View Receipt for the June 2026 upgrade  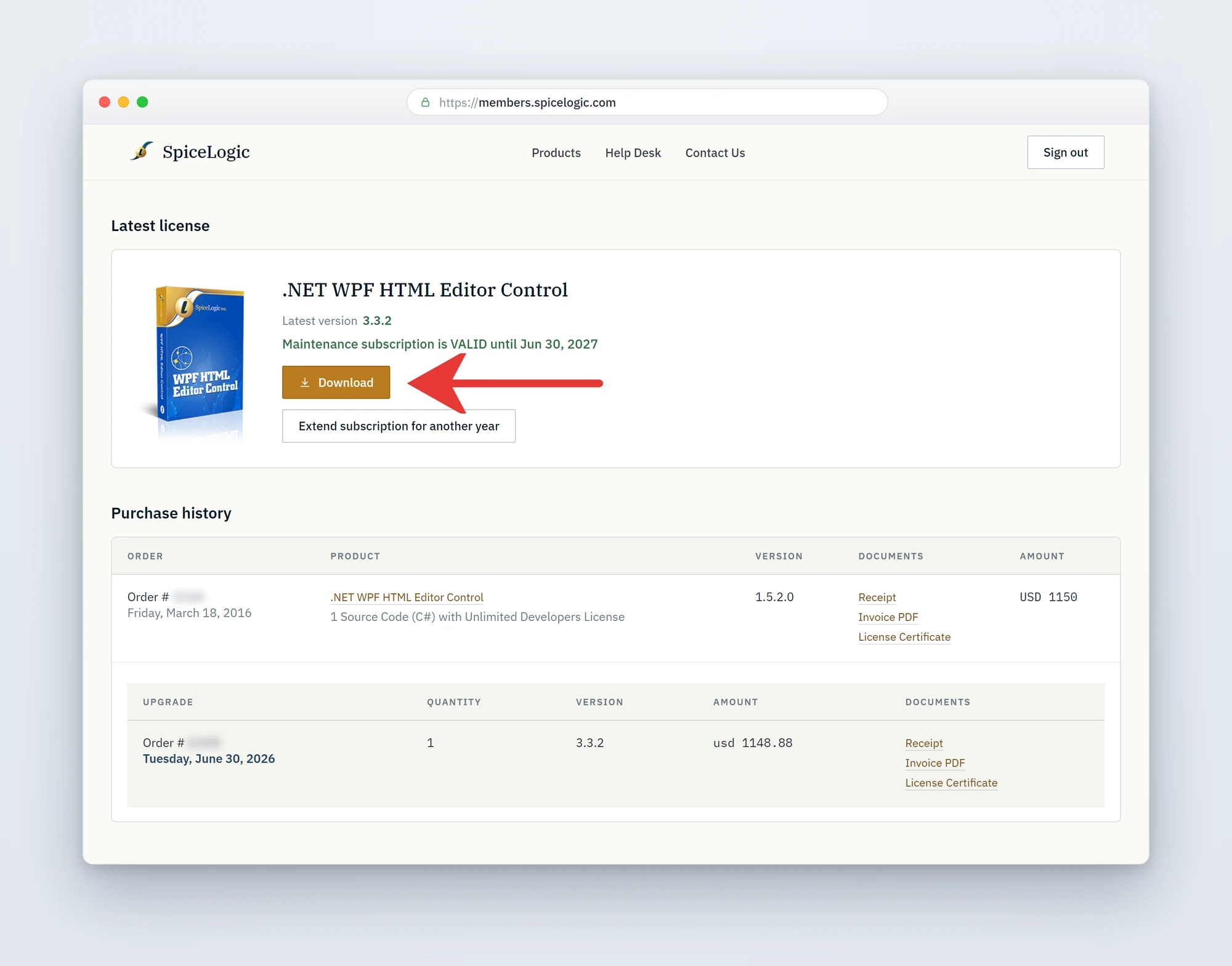coord(924,743)
